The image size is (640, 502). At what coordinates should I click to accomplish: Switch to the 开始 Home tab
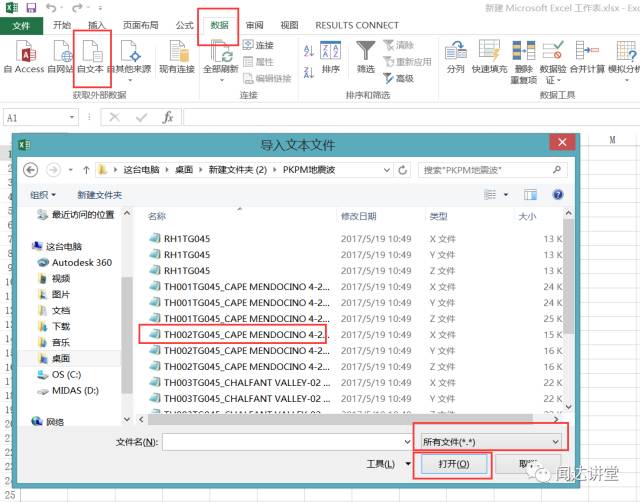coord(62,25)
